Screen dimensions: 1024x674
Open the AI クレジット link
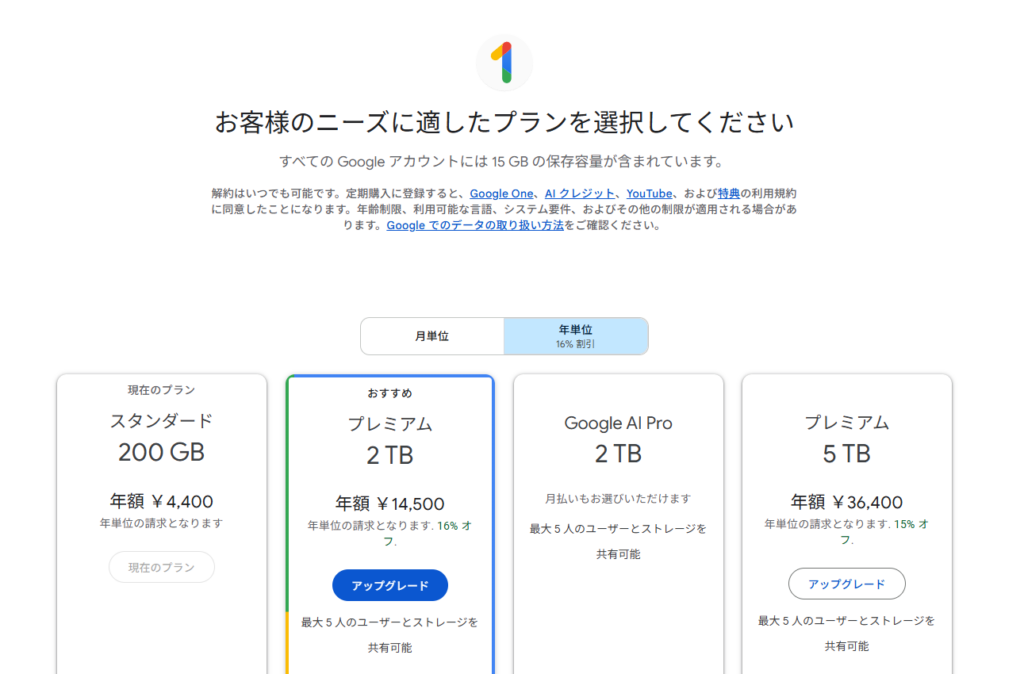[579, 193]
